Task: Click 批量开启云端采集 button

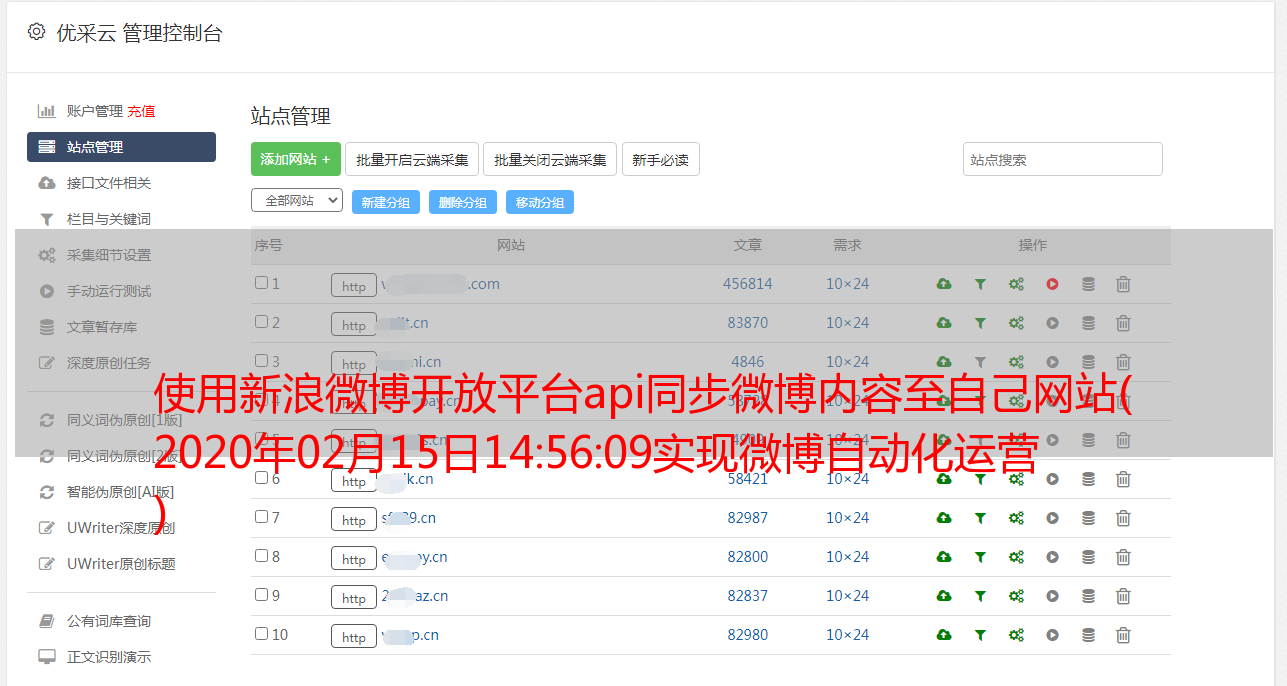Action: coord(412,159)
